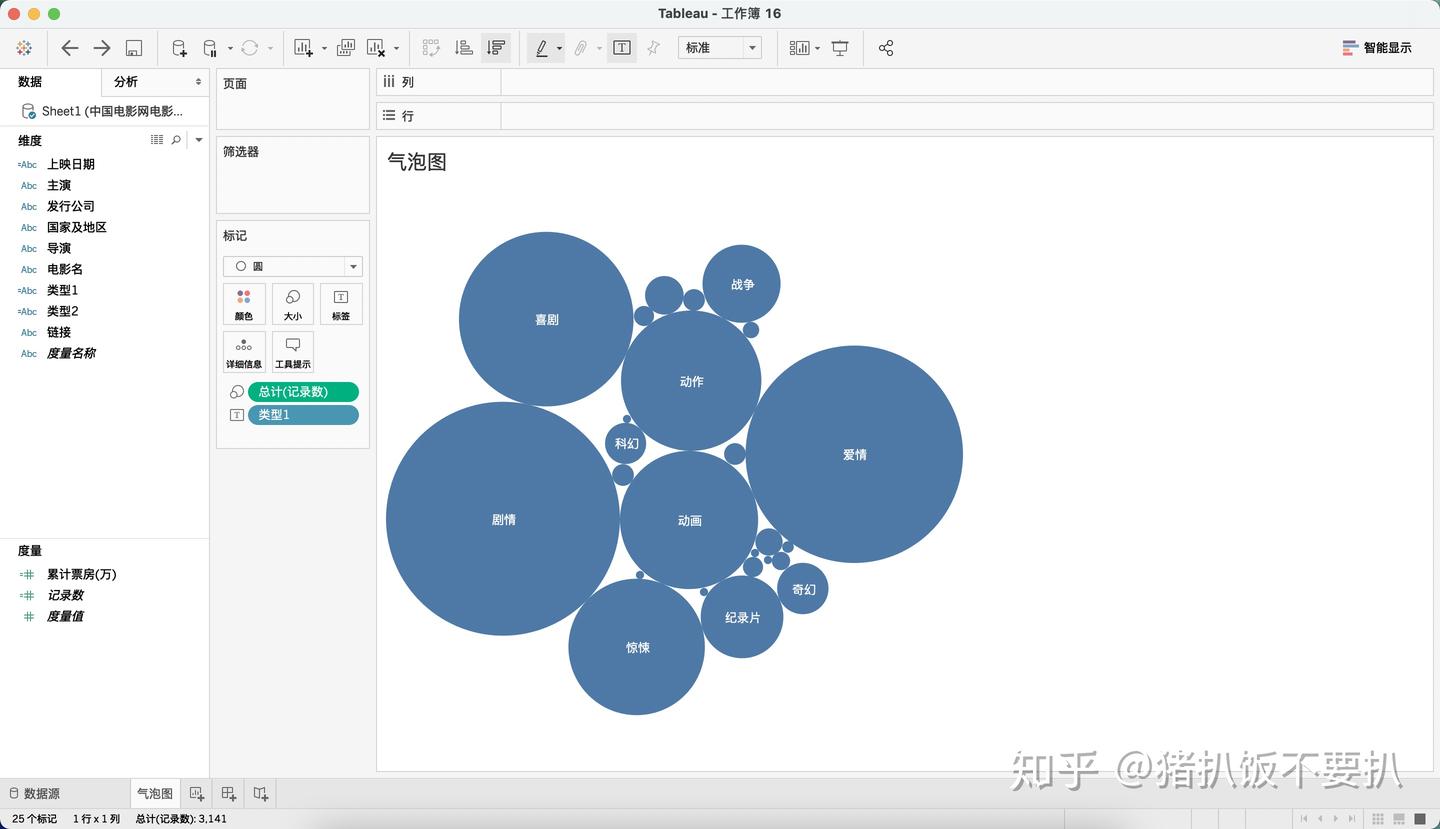The height and width of the screenshot is (829, 1440).
Task: Sort ascending toolbar icon
Action: coord(463,48)
